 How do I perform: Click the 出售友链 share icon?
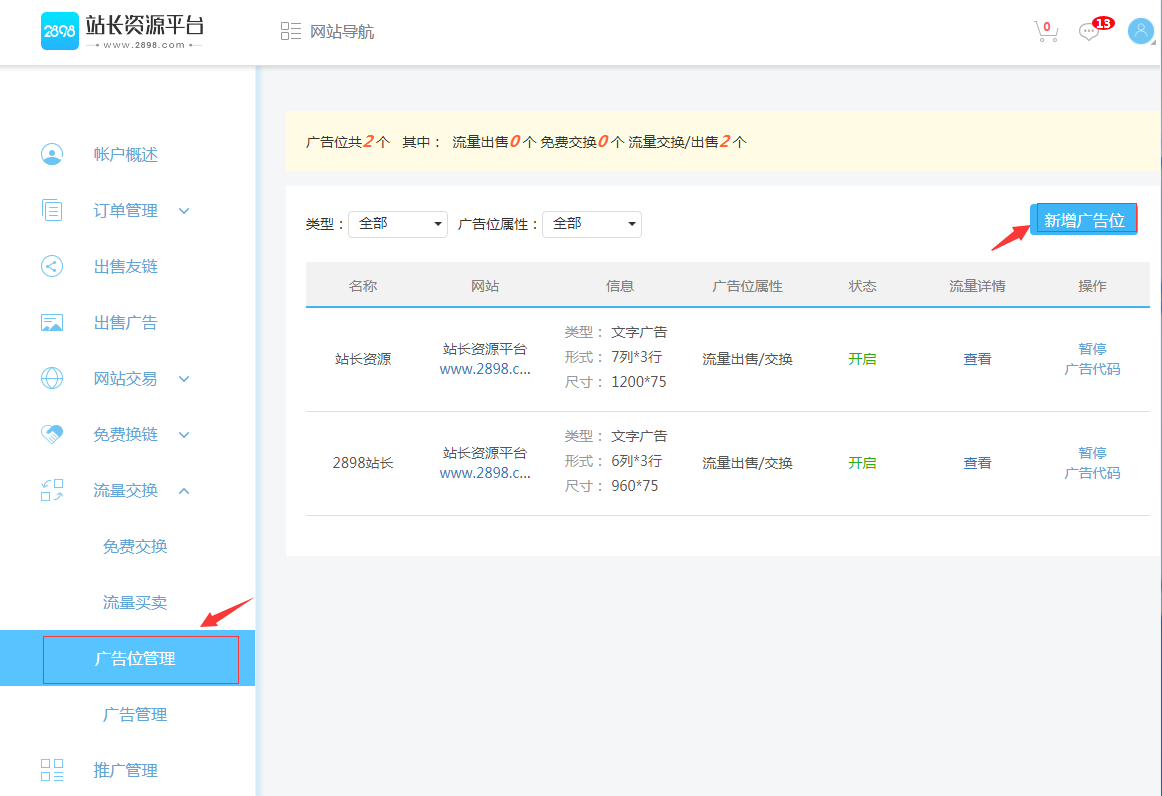[x=52, y=267]
